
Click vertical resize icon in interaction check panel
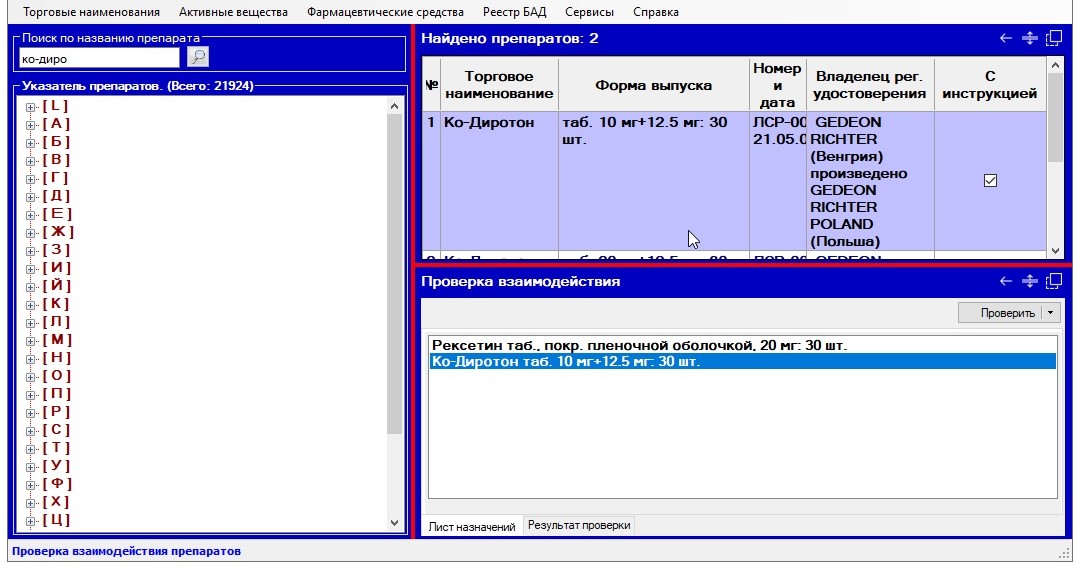pos(1030,282)
